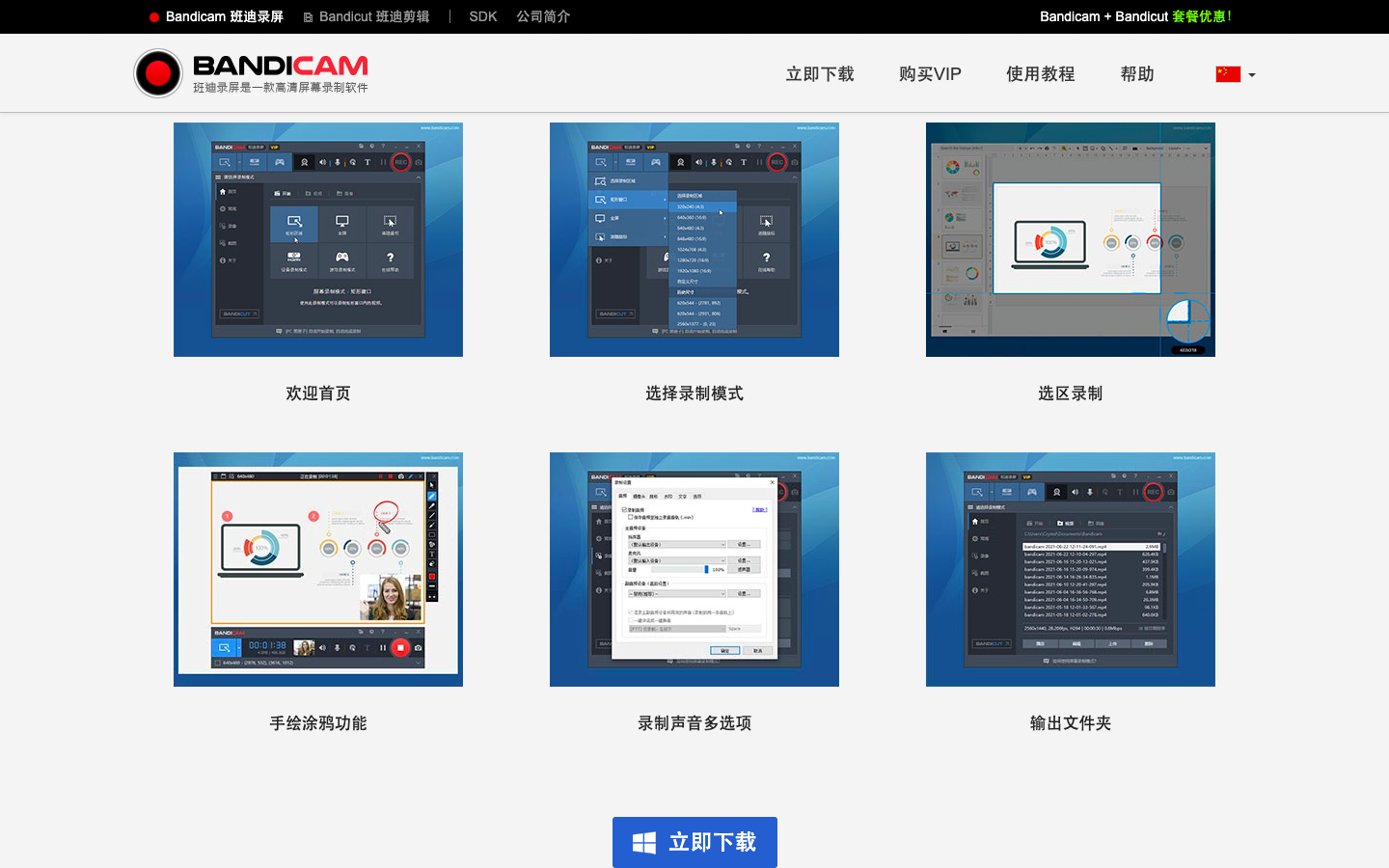Open the 欢迎首页 screenshot thumbnail
This screenshot has height=868, width=1389.
pos(318,239)
